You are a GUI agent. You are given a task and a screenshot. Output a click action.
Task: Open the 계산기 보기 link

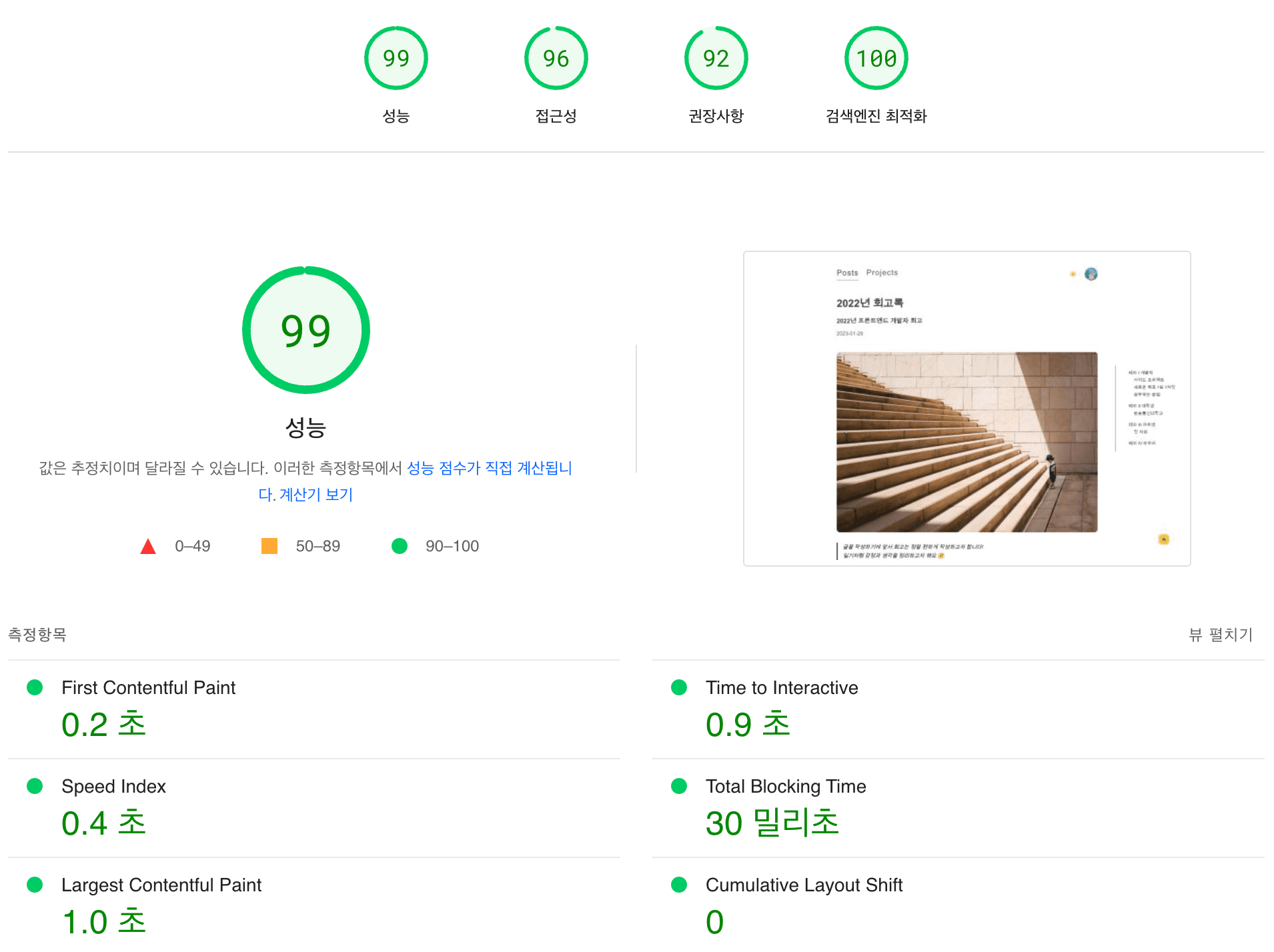tap(315, 495)
